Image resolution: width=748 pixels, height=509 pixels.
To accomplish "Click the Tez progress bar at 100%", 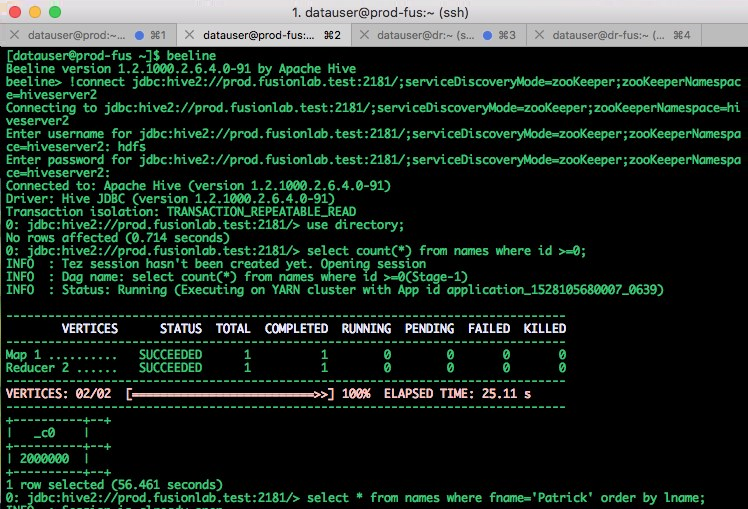I will (x=230, y=394).
